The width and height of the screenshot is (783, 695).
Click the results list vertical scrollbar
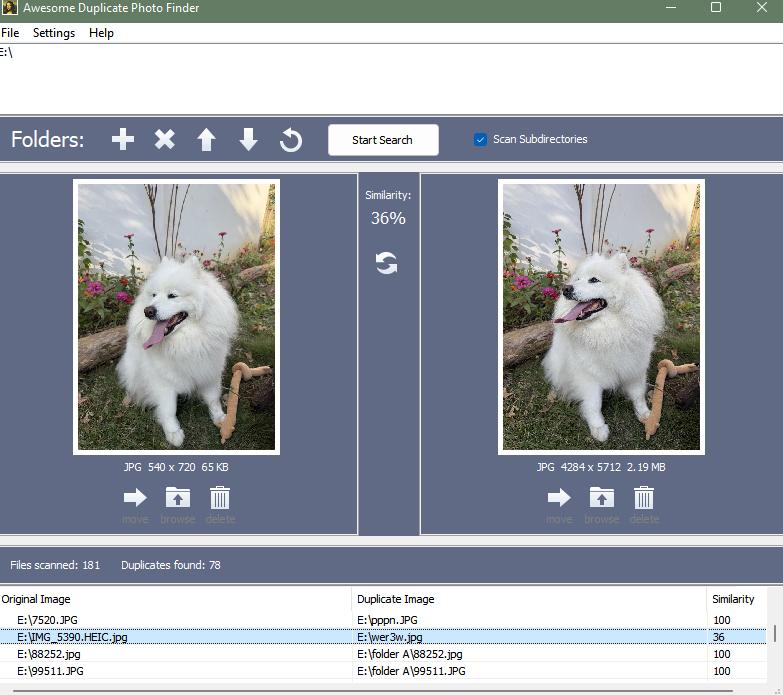pos(775,633)
